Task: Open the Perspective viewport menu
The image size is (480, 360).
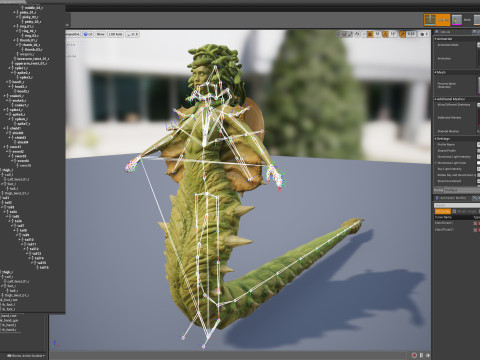Action: [x=73, y=34]
